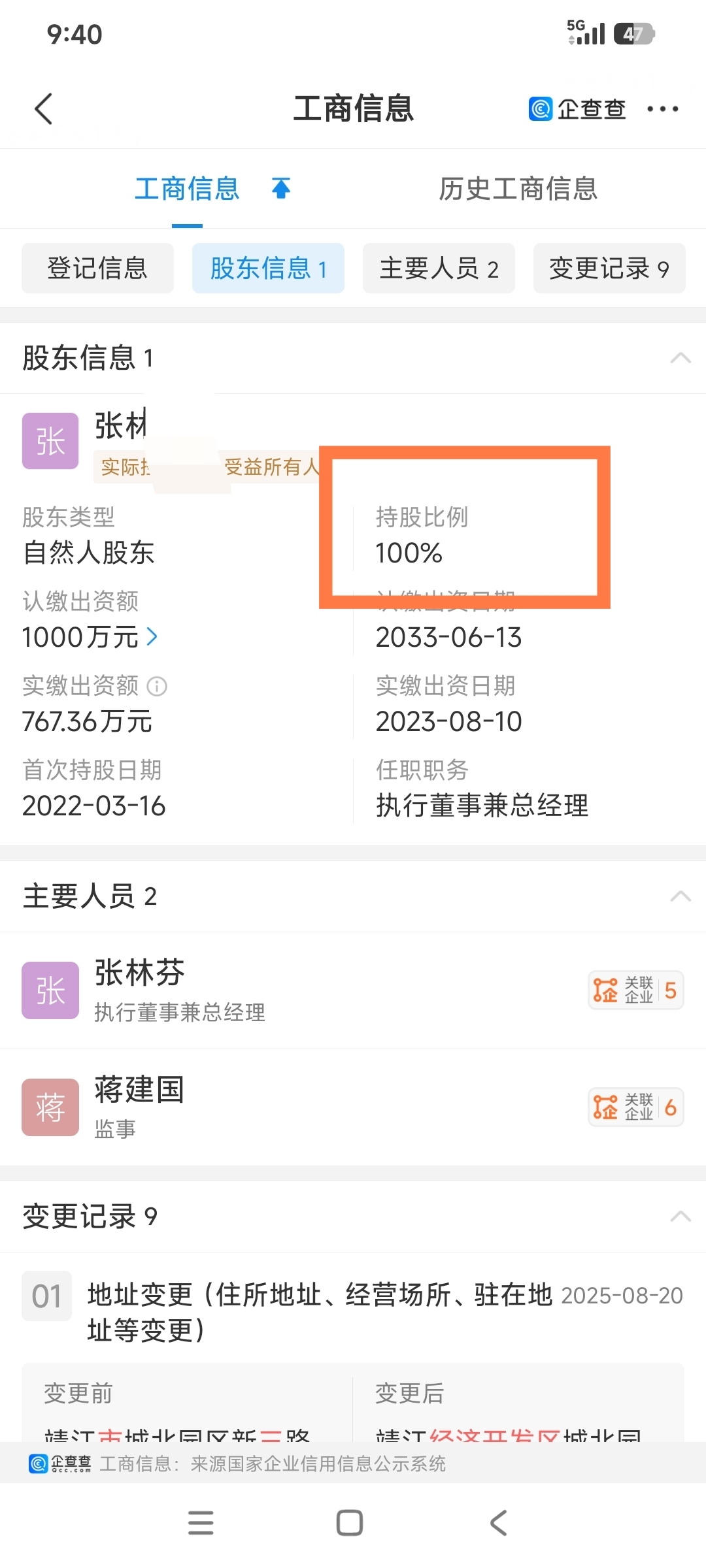Screen dimensions: 706x1568
Task: Select the 工商信息 tab
Action: (x=187, y=189)
